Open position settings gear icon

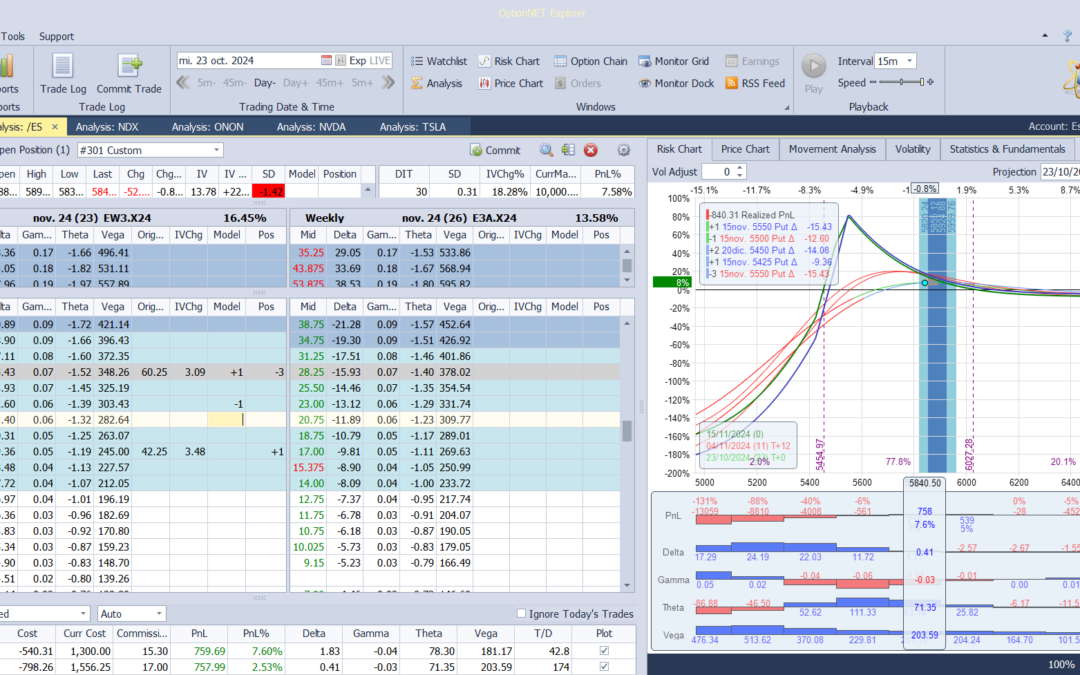coord(624,150)
